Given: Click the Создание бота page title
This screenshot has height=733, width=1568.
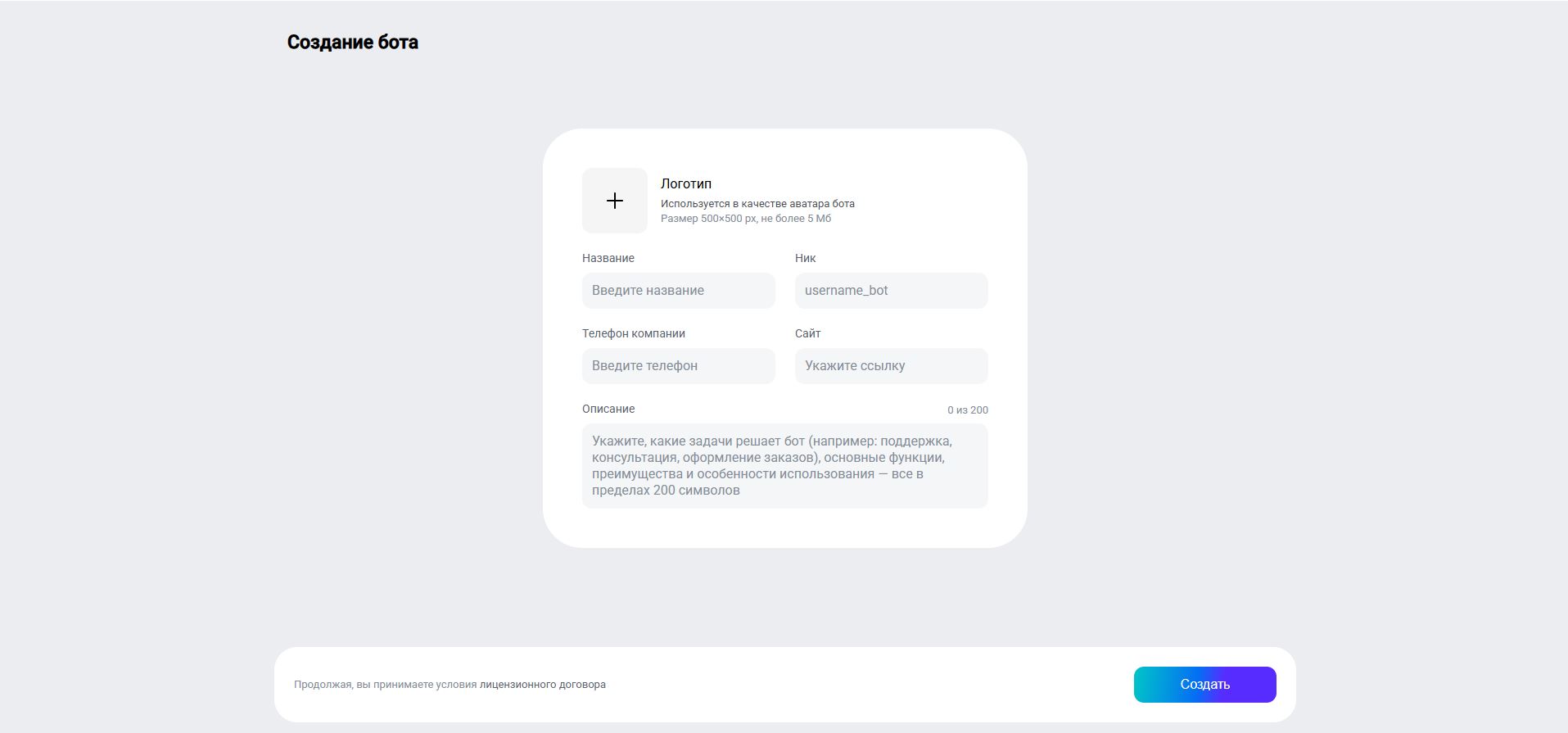Looking at the screenshot, I should tap(352, 43).
